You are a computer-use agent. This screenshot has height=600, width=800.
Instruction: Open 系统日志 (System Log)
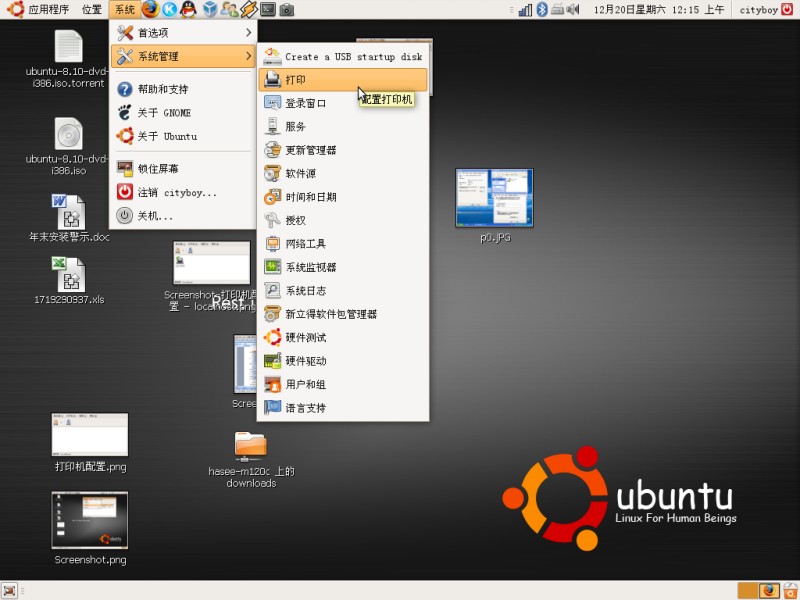pos(343,291)
